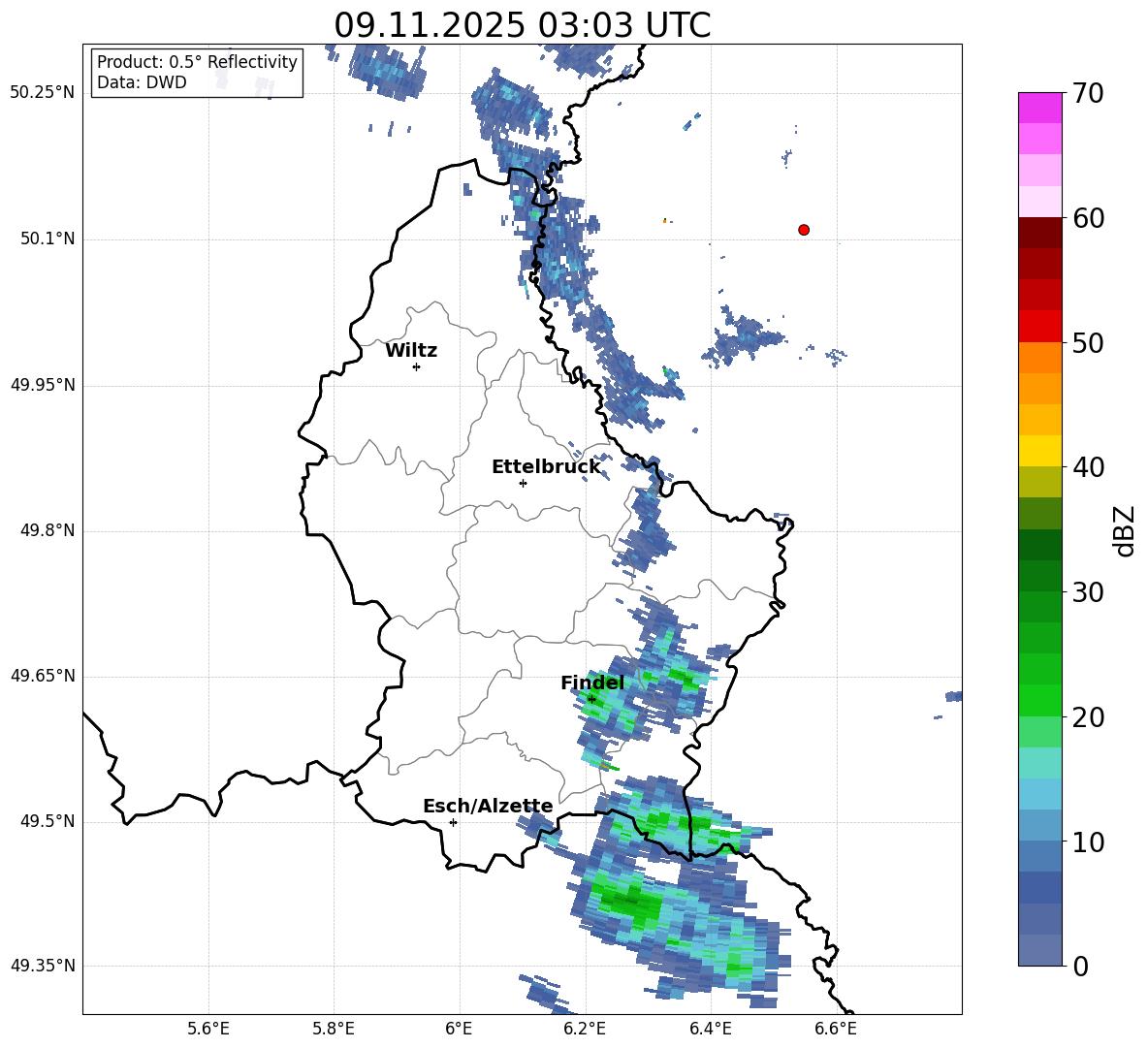Click the colorbar value 70
The width and height of the screenshot is (1148, 1048).
point(1088,94)
